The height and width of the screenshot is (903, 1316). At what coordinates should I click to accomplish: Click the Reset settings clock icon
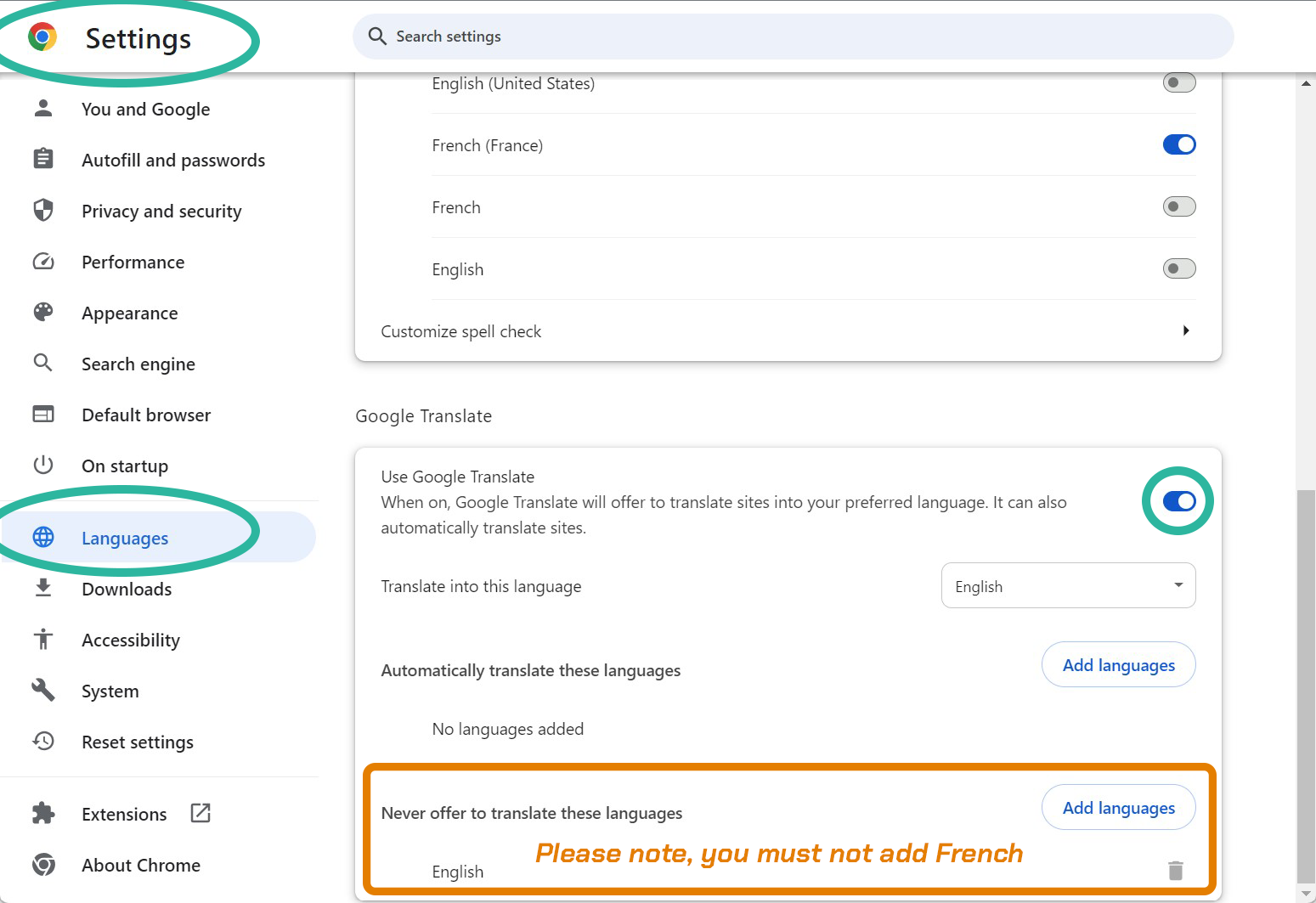click(x=43, y=742)
